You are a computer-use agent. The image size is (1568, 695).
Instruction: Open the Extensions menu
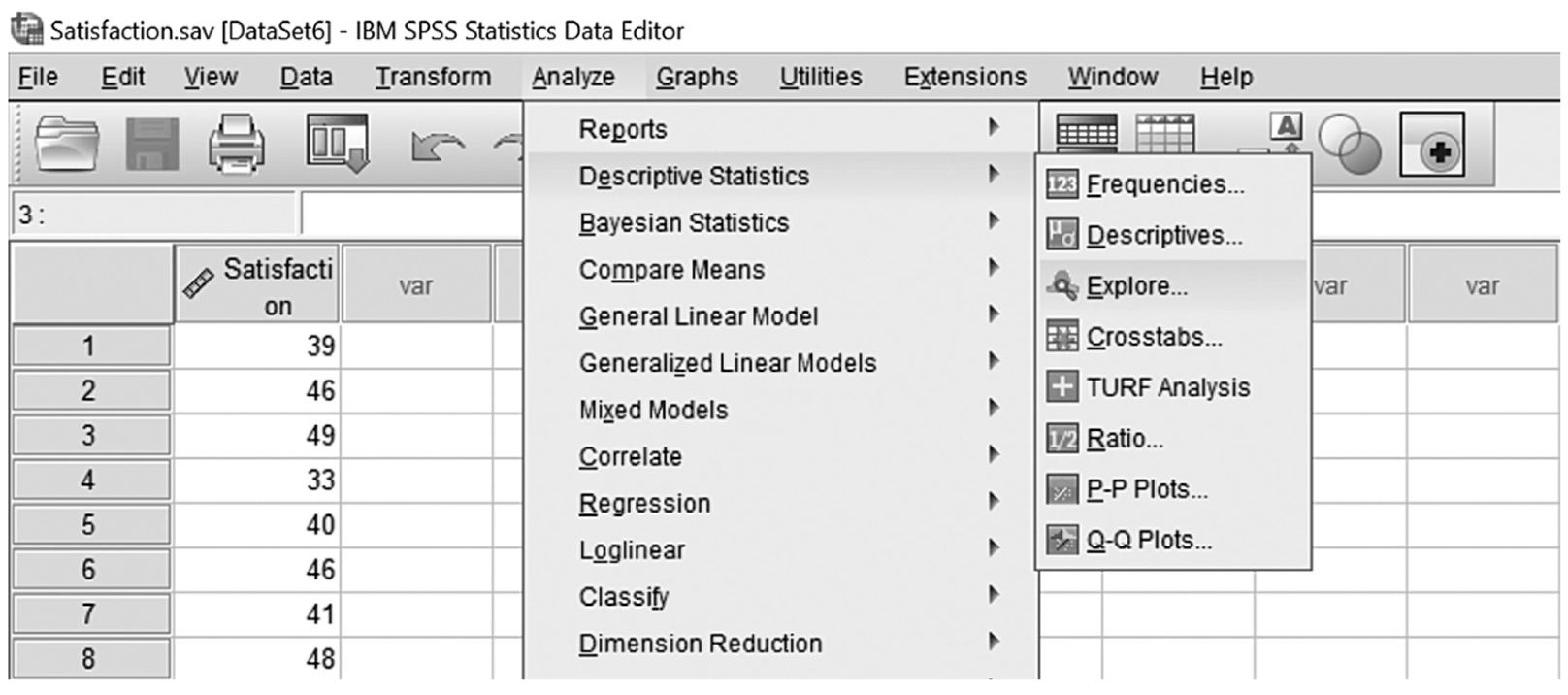click(x=965, y=77)
